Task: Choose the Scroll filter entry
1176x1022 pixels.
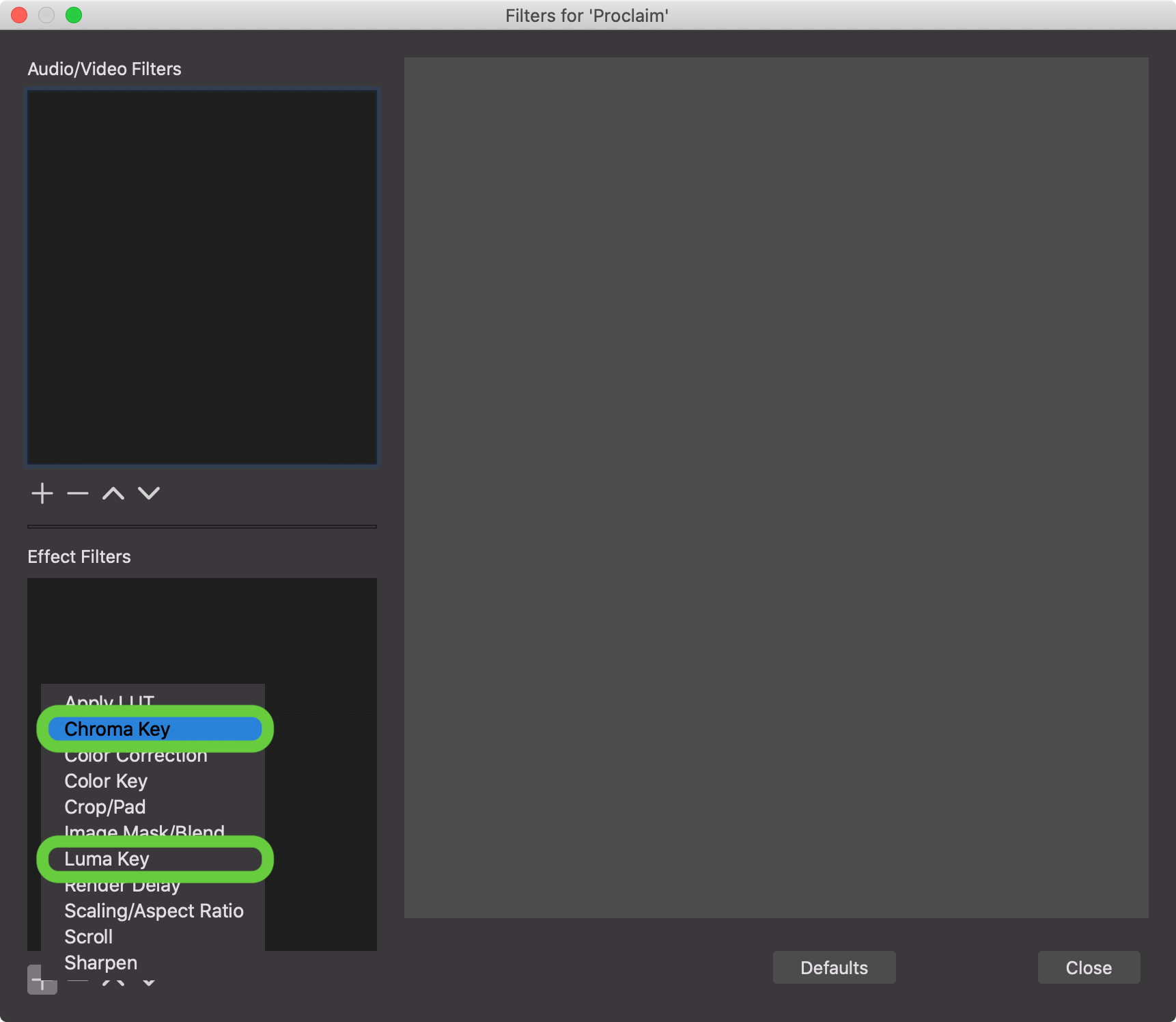Action: (89, 937)
